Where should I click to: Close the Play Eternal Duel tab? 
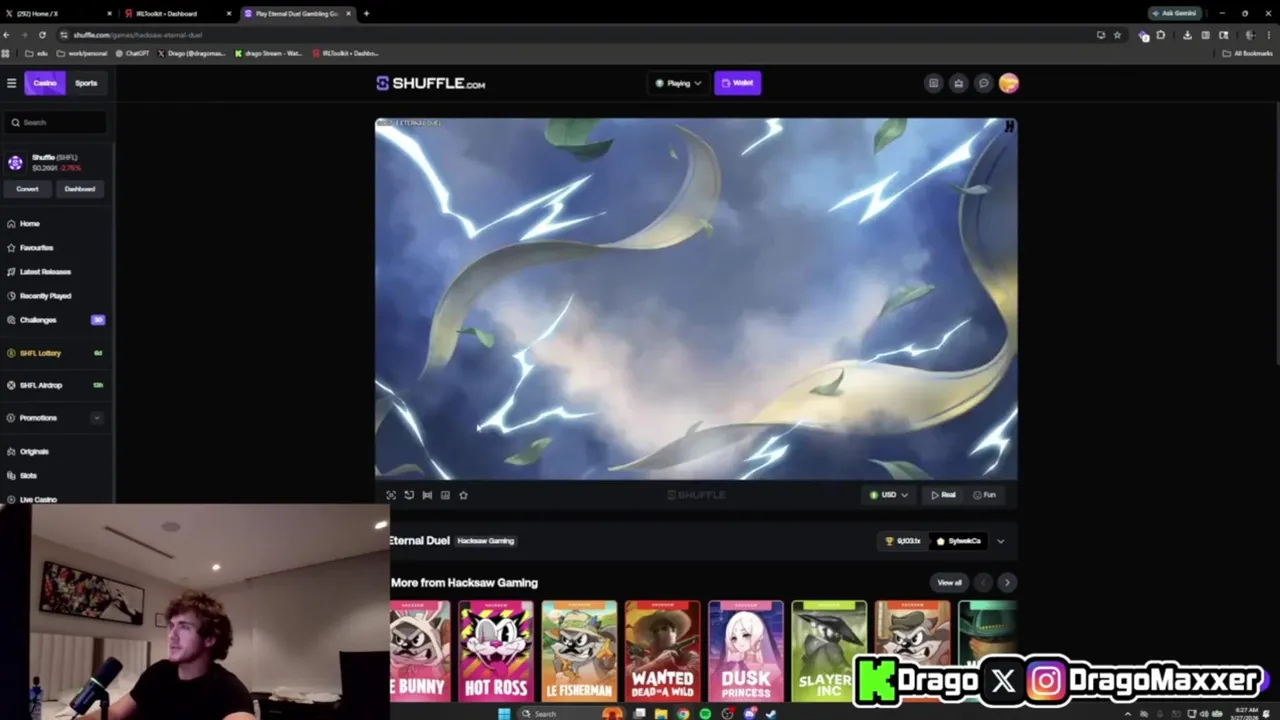tap(348, 13)
